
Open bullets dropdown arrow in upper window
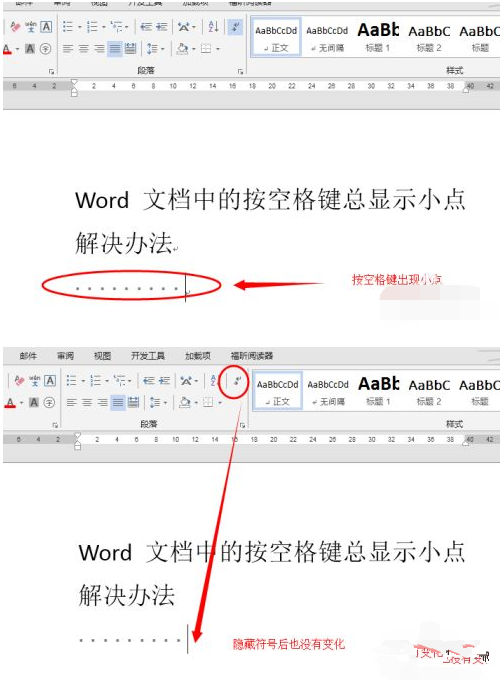click(x=80, y=27)
